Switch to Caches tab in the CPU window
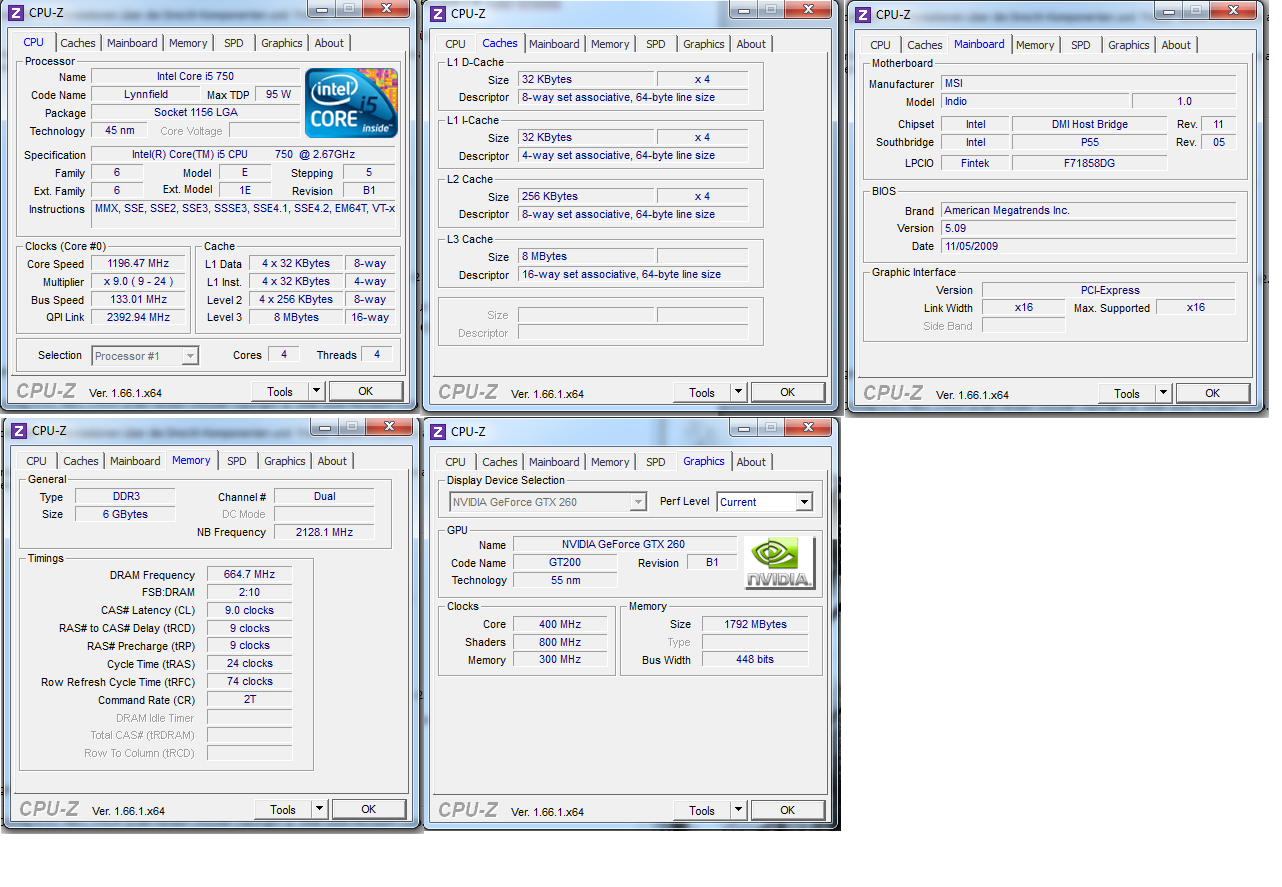1282x887 pixels. point(78,43)
